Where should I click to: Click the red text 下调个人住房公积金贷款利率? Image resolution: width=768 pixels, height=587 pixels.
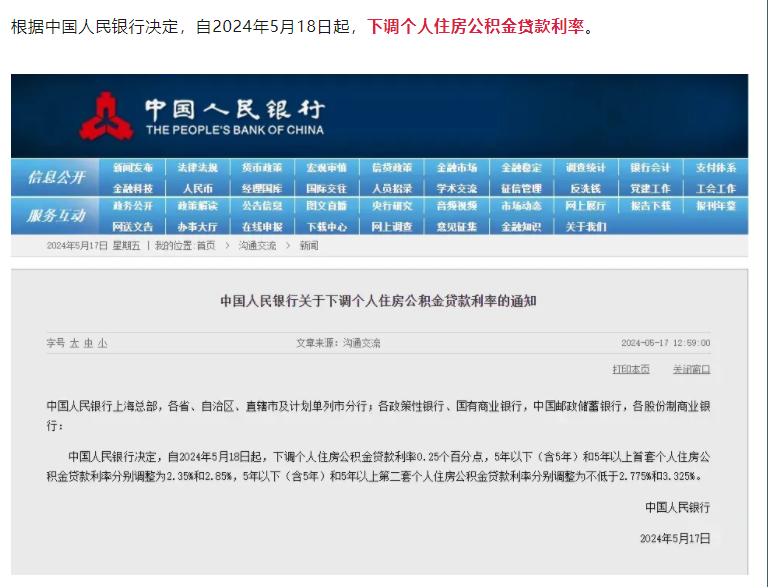pos(476,26)
